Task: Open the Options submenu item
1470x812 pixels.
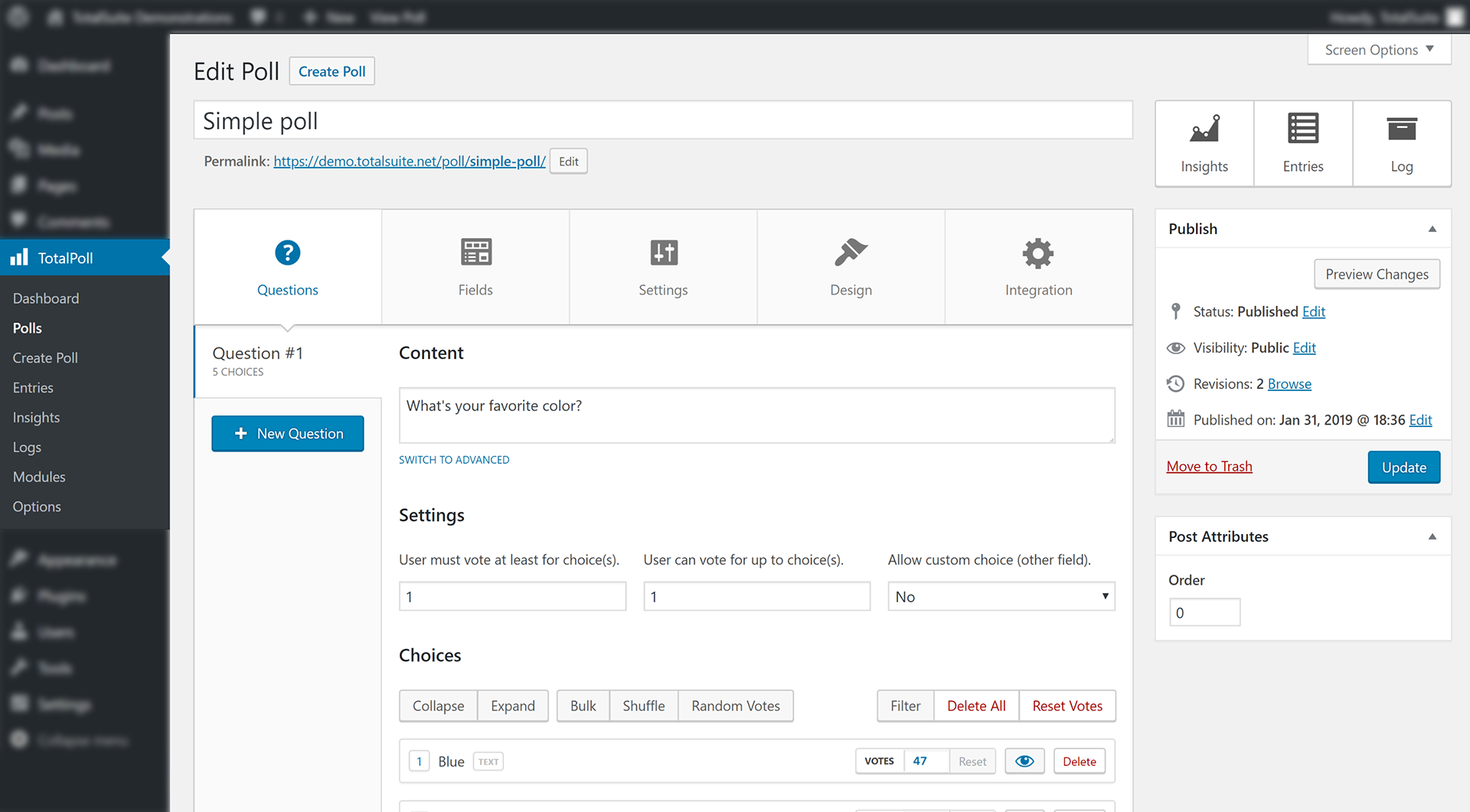Action: [x=37, y=507]
